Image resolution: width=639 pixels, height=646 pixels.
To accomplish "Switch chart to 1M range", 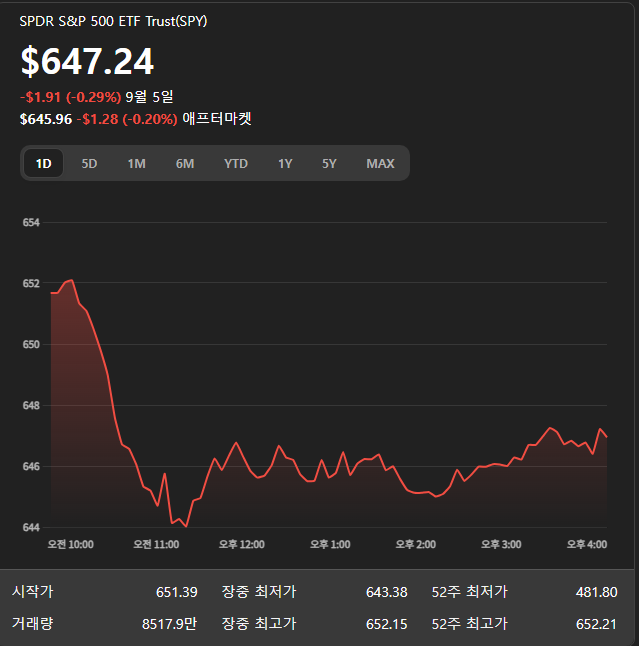I will tap(136, 164).
